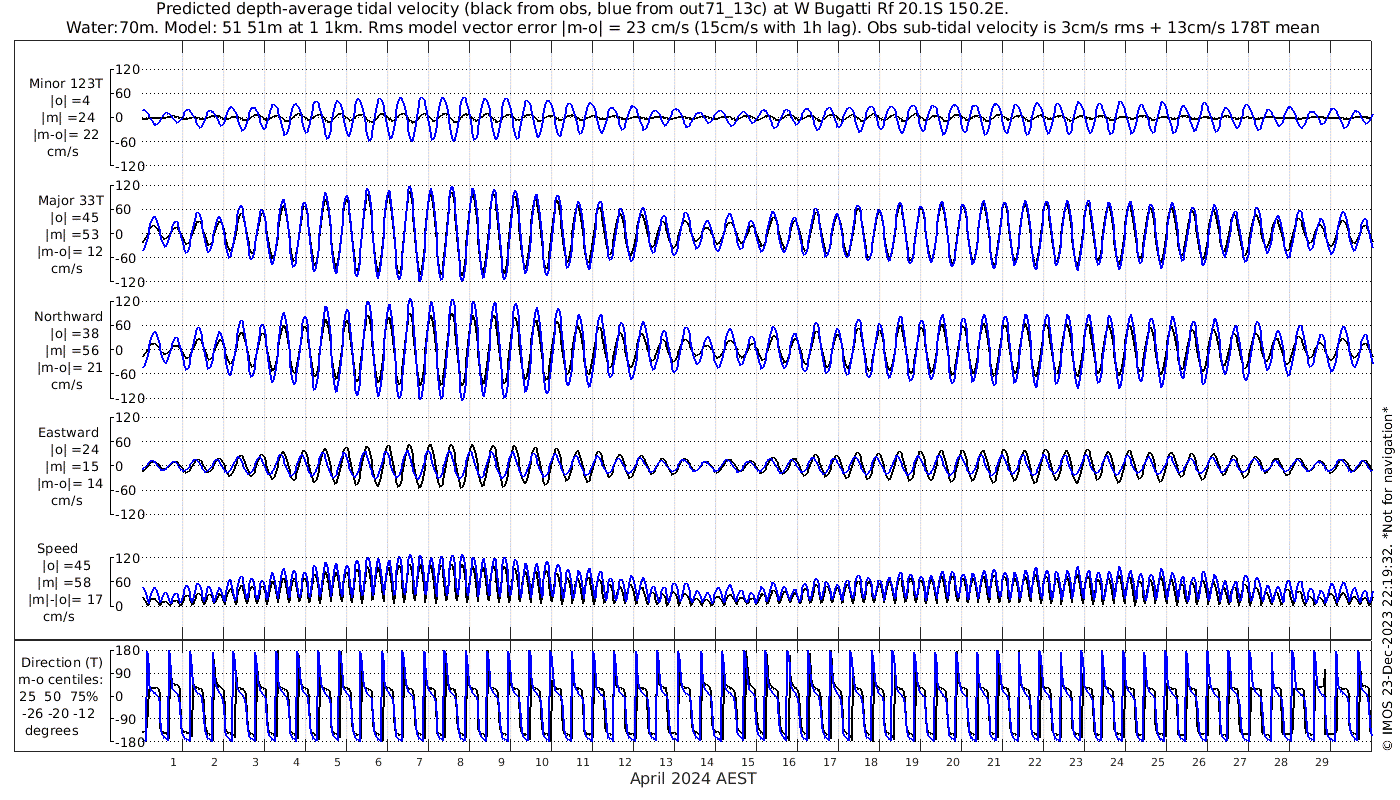Click the '|m-o|= 14' value under Eastward
This screenshot has width=1400, height=800.
(68, 484)
